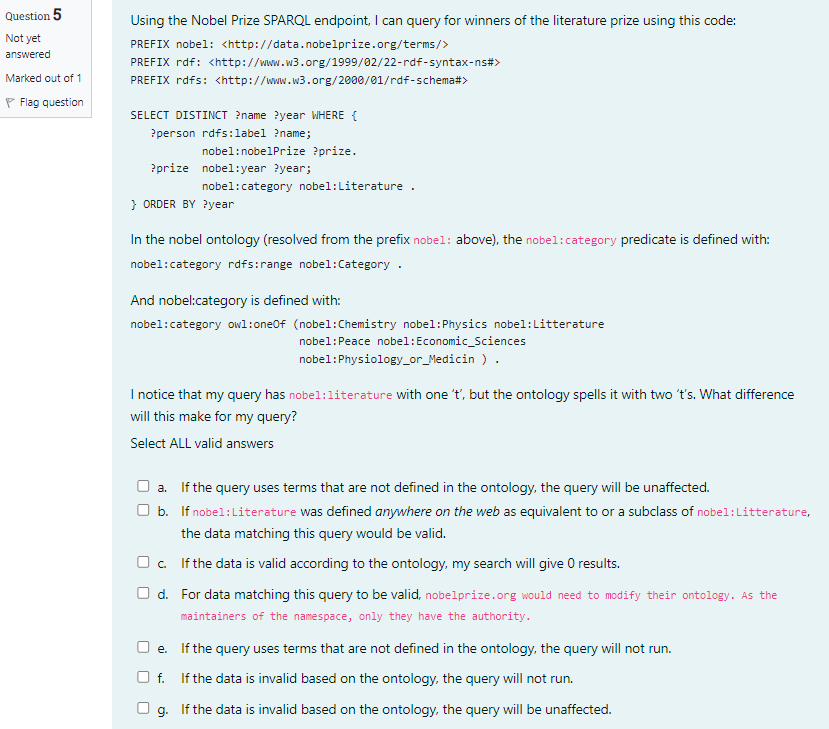This screenshot has width=829, height=729.
Task: Click the '} ORDER BY ?year' code line
Action: tap(182, 204)
